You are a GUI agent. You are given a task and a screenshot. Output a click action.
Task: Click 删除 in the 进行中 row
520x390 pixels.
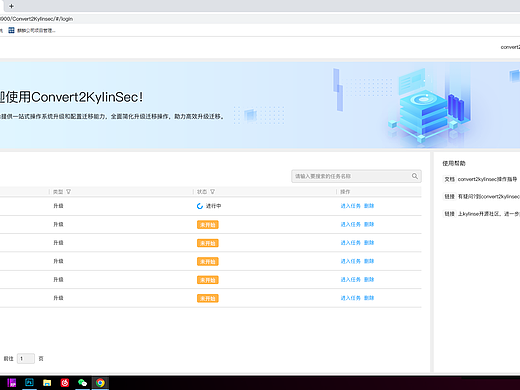click(x=369, y=206)
